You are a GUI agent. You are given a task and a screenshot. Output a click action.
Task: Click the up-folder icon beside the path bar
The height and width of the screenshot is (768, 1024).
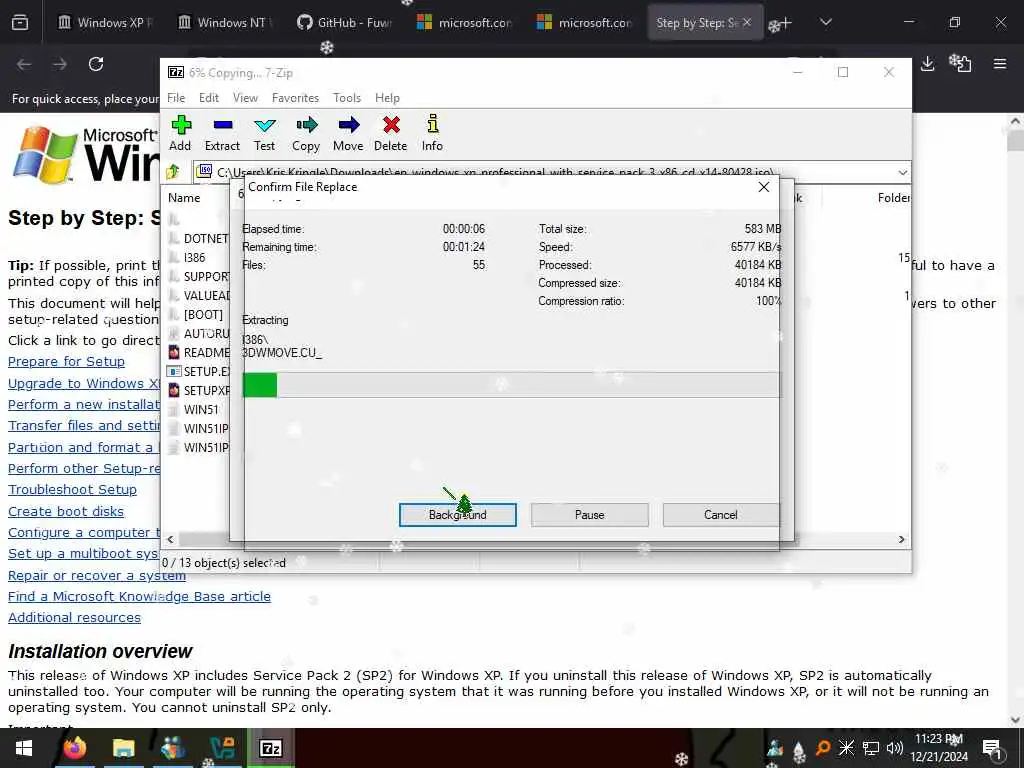pyautogui.click(x=173, y=172)
